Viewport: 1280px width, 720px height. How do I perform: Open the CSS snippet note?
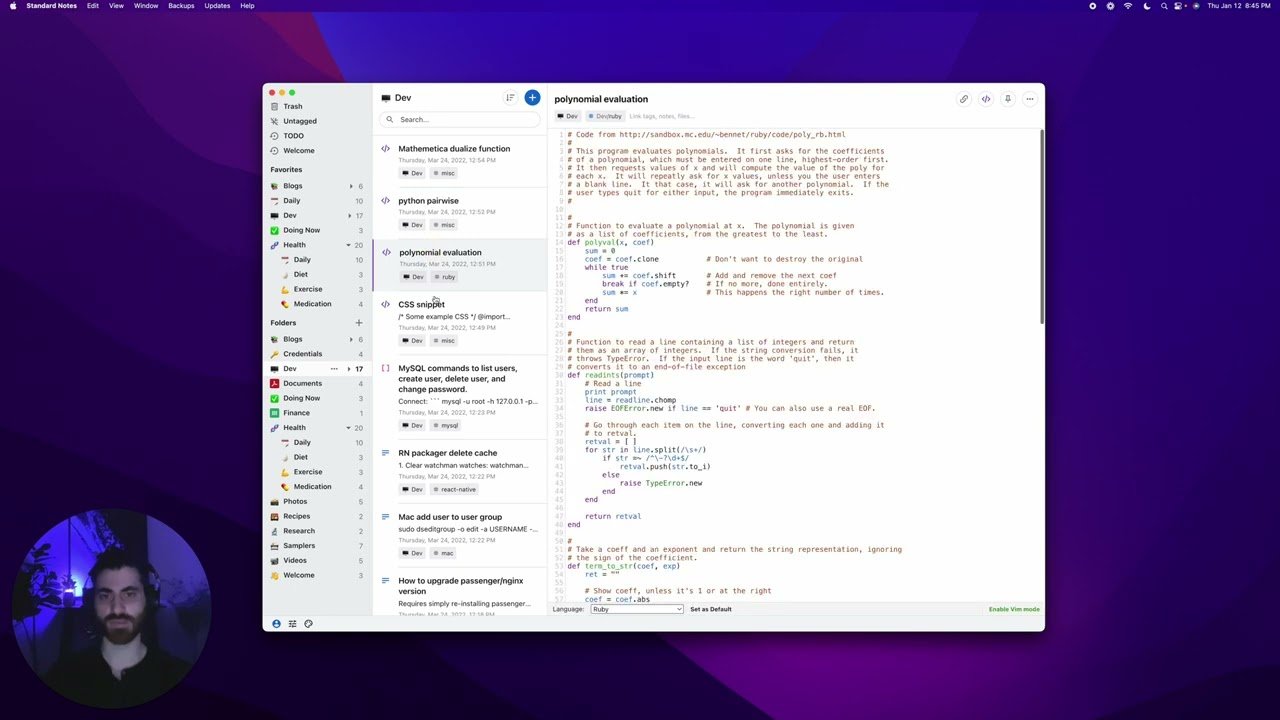(x=460, y=322)
